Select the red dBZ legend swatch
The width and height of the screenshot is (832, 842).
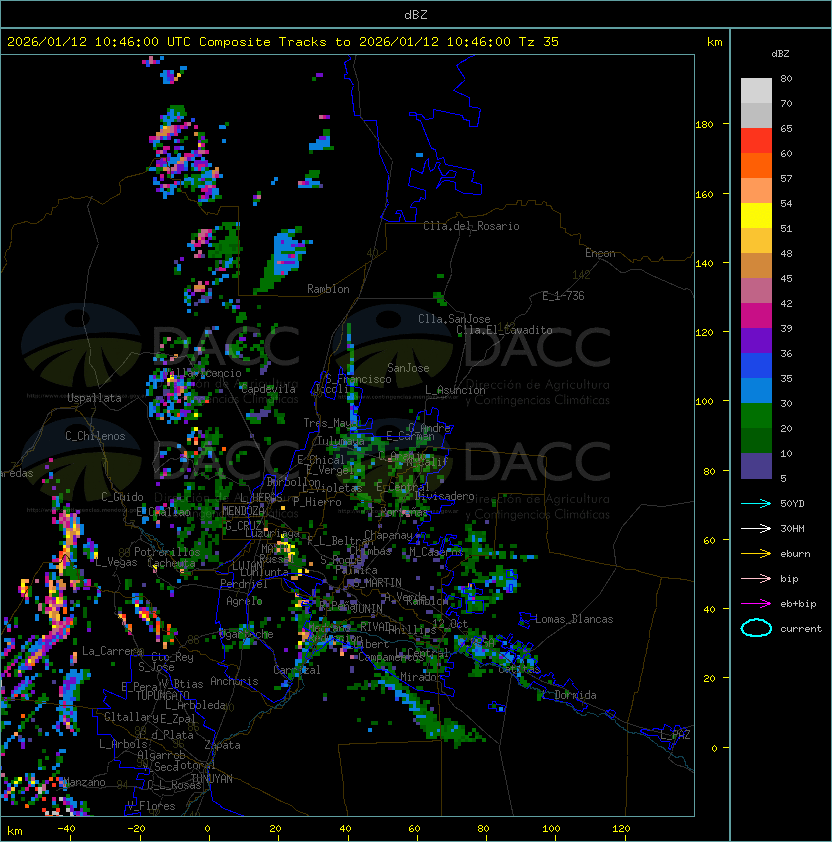click(x=756, y=141)
